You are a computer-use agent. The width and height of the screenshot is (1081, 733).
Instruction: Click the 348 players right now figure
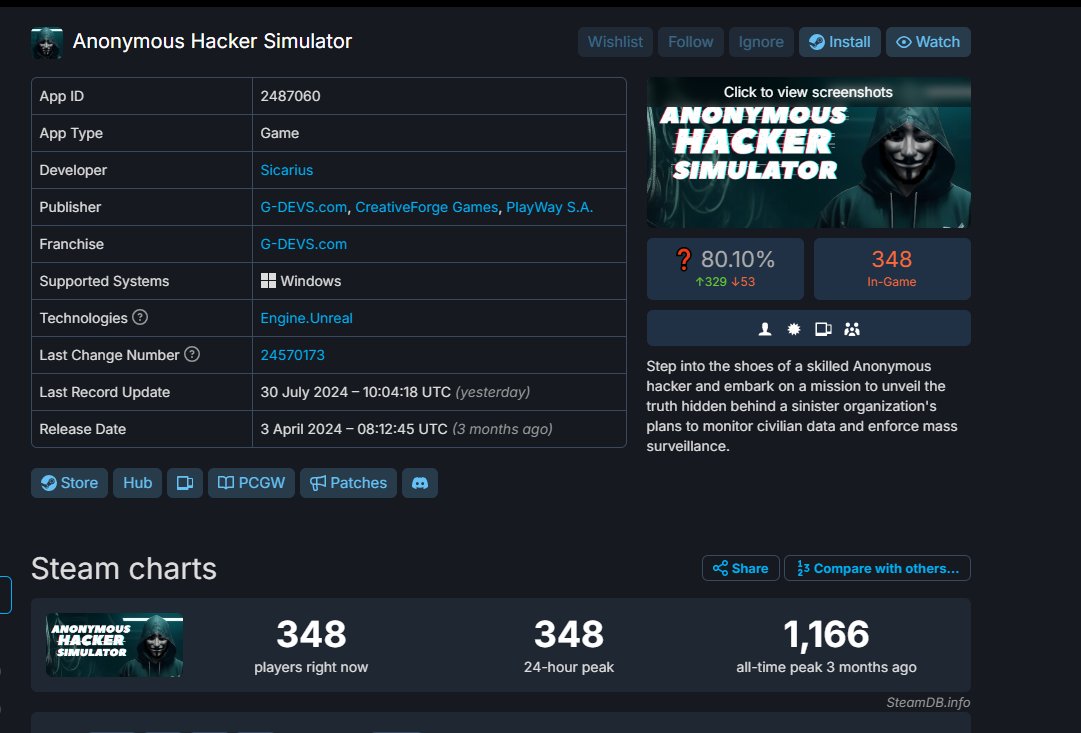tap(311, 634)
